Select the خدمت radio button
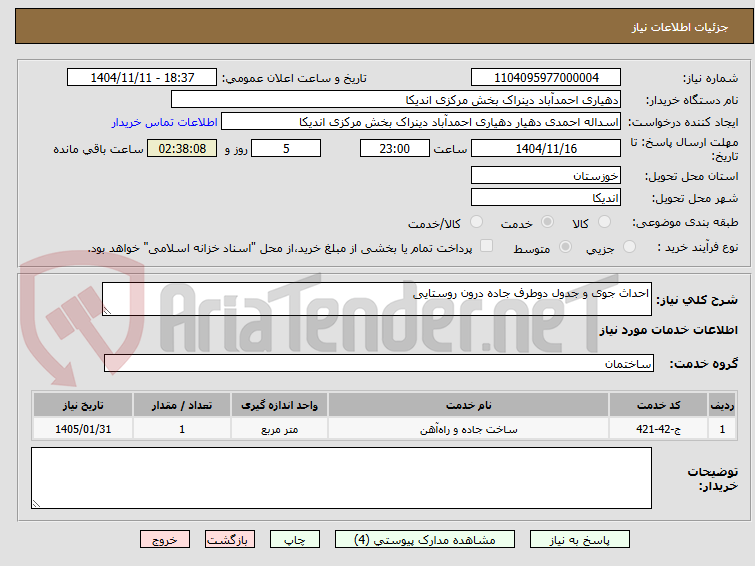The height and width of the screenshot is (566, 755). (x=547, y=222)
